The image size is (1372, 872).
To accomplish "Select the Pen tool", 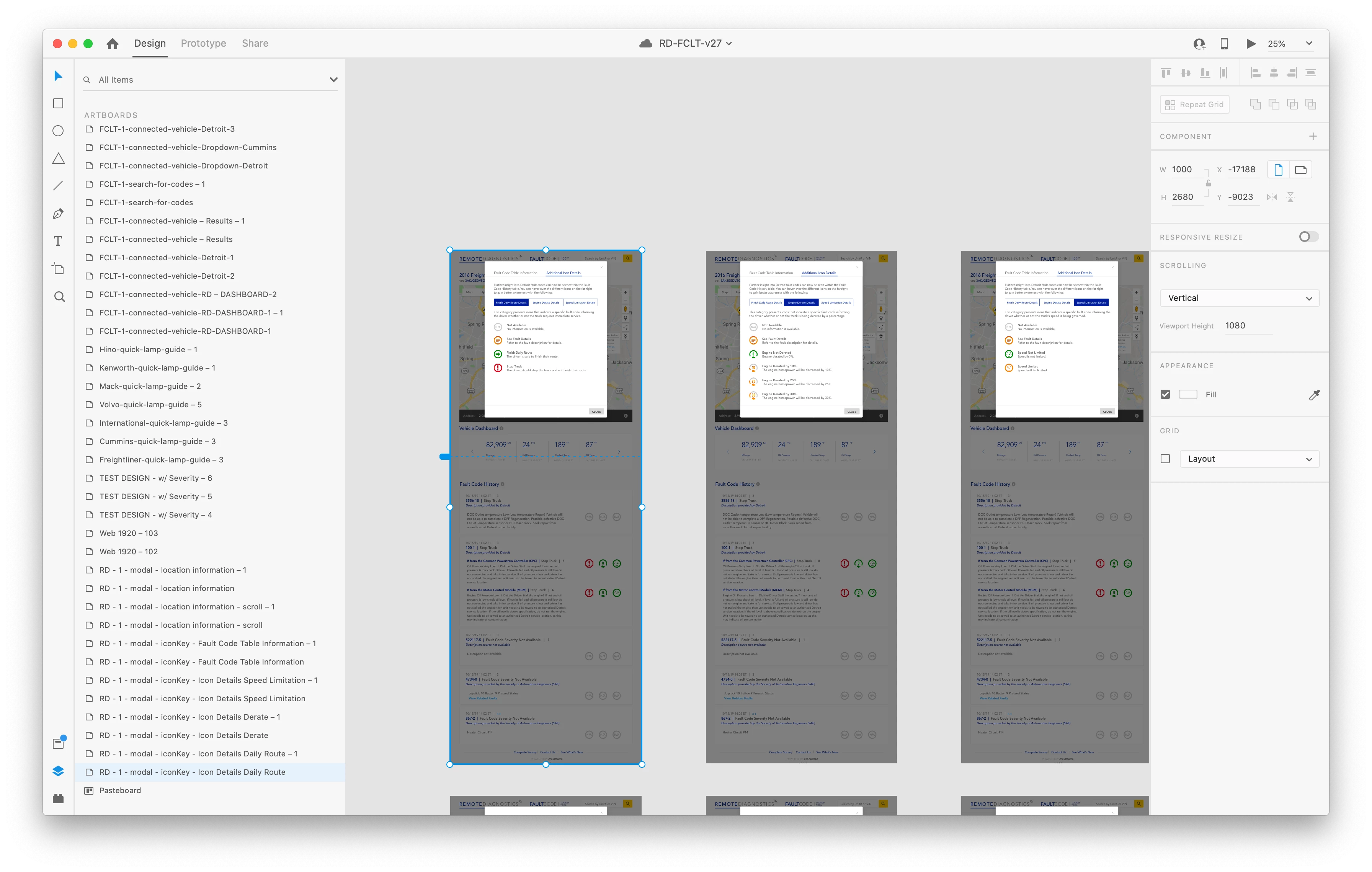I will pos(58,214).
